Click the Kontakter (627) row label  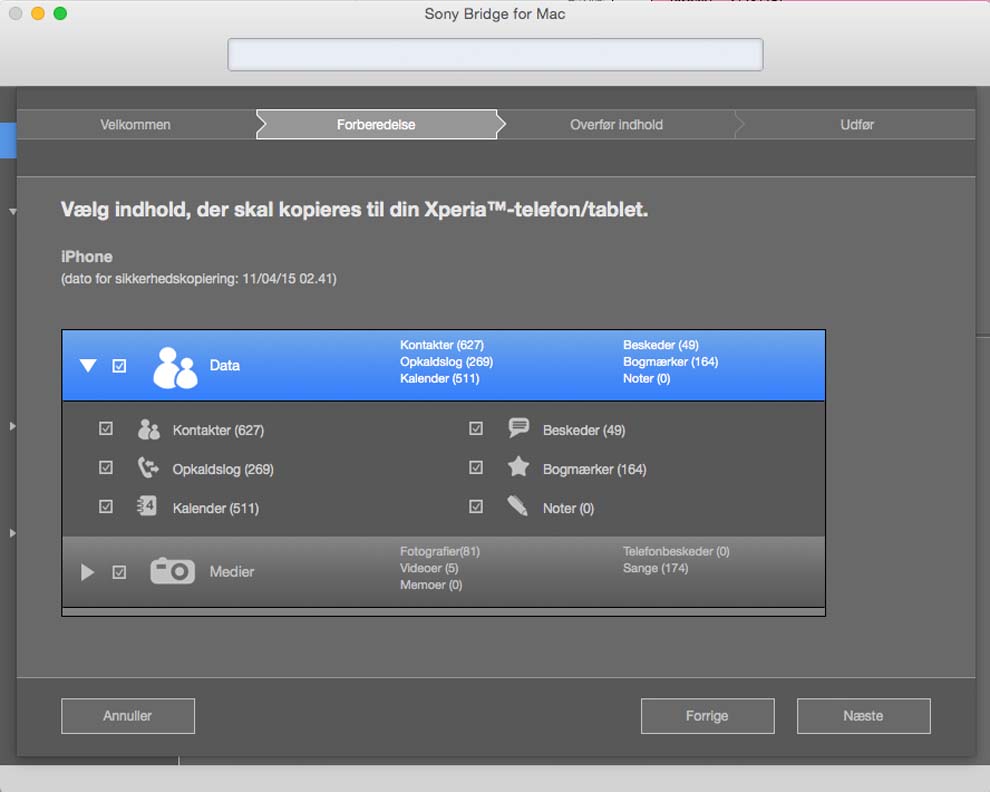tap(218, 430)
